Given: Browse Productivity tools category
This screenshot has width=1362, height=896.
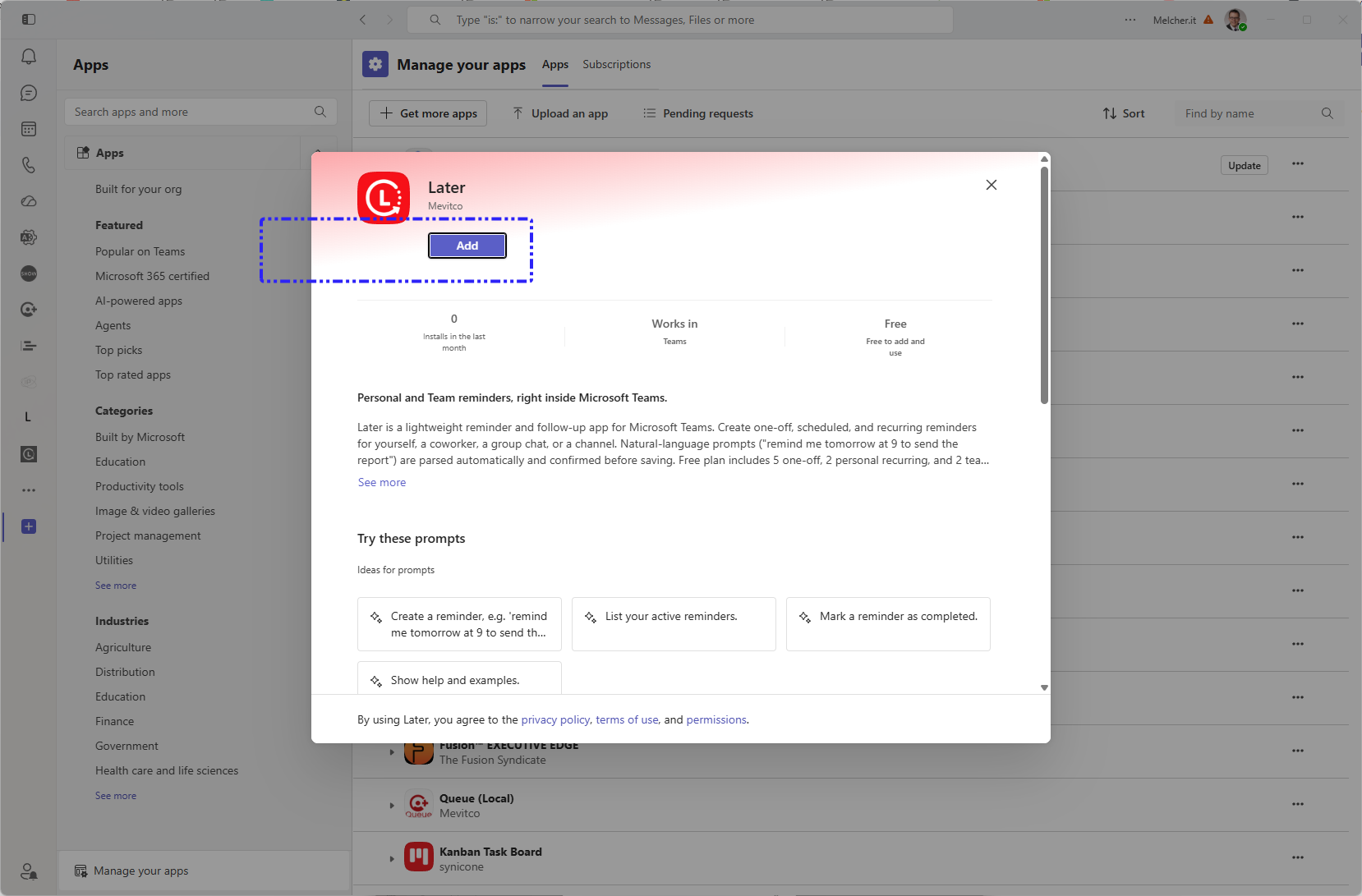Looking at the screenshot, I should click(140, 486).
